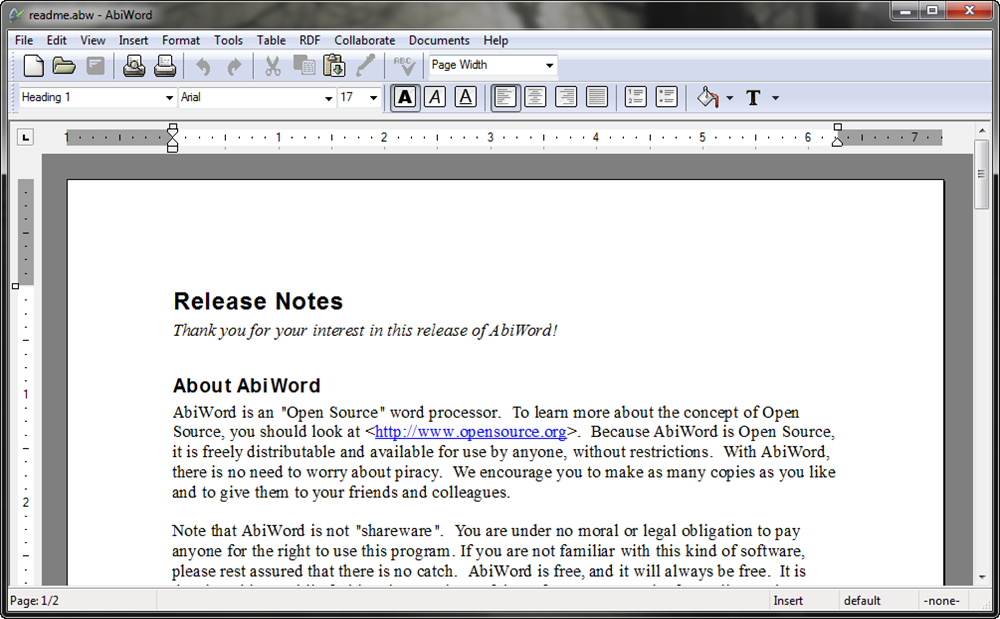Toggle Italic formatting

pos(435,98)
